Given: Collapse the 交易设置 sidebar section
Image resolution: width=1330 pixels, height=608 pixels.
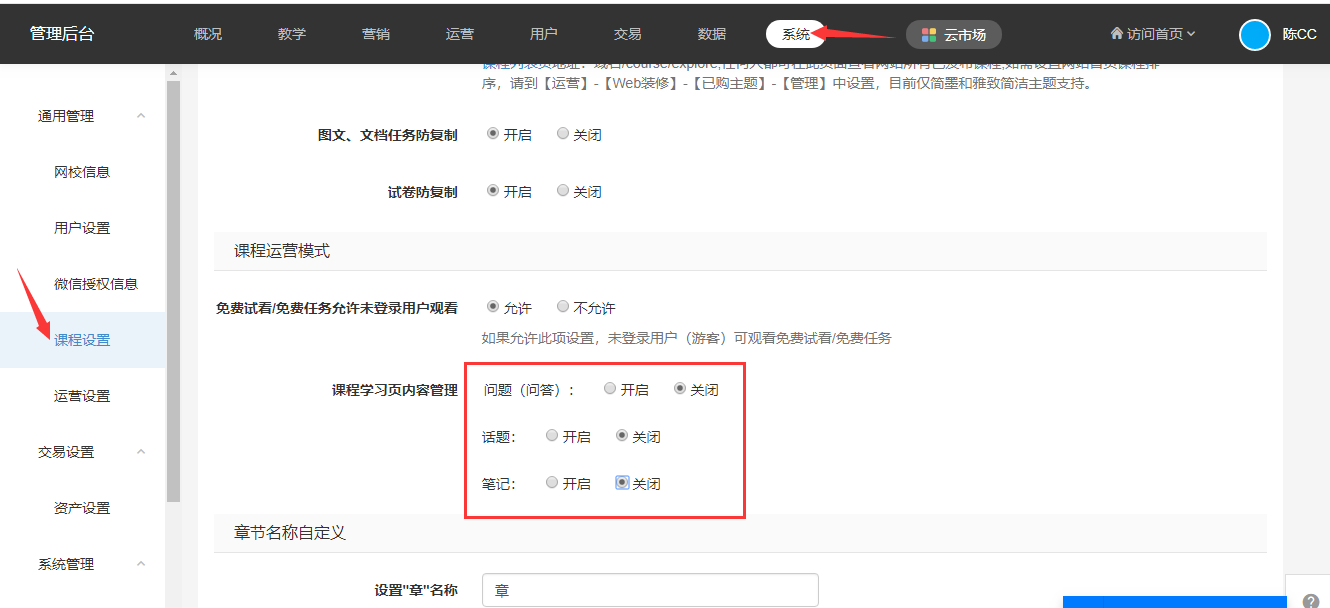Looking at the screenshot, I should coord(141,452).
